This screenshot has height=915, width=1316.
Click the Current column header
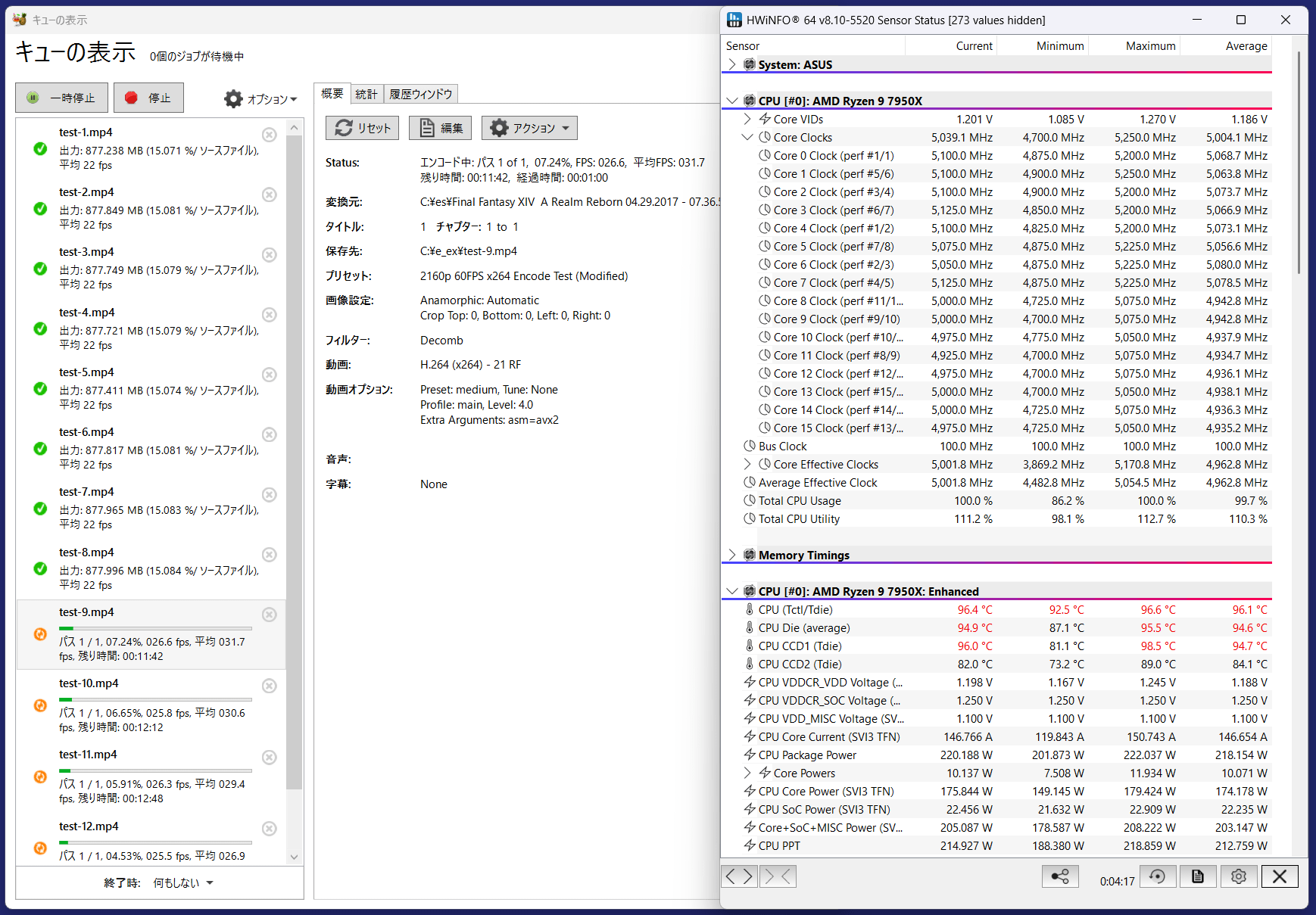[951, 46]
